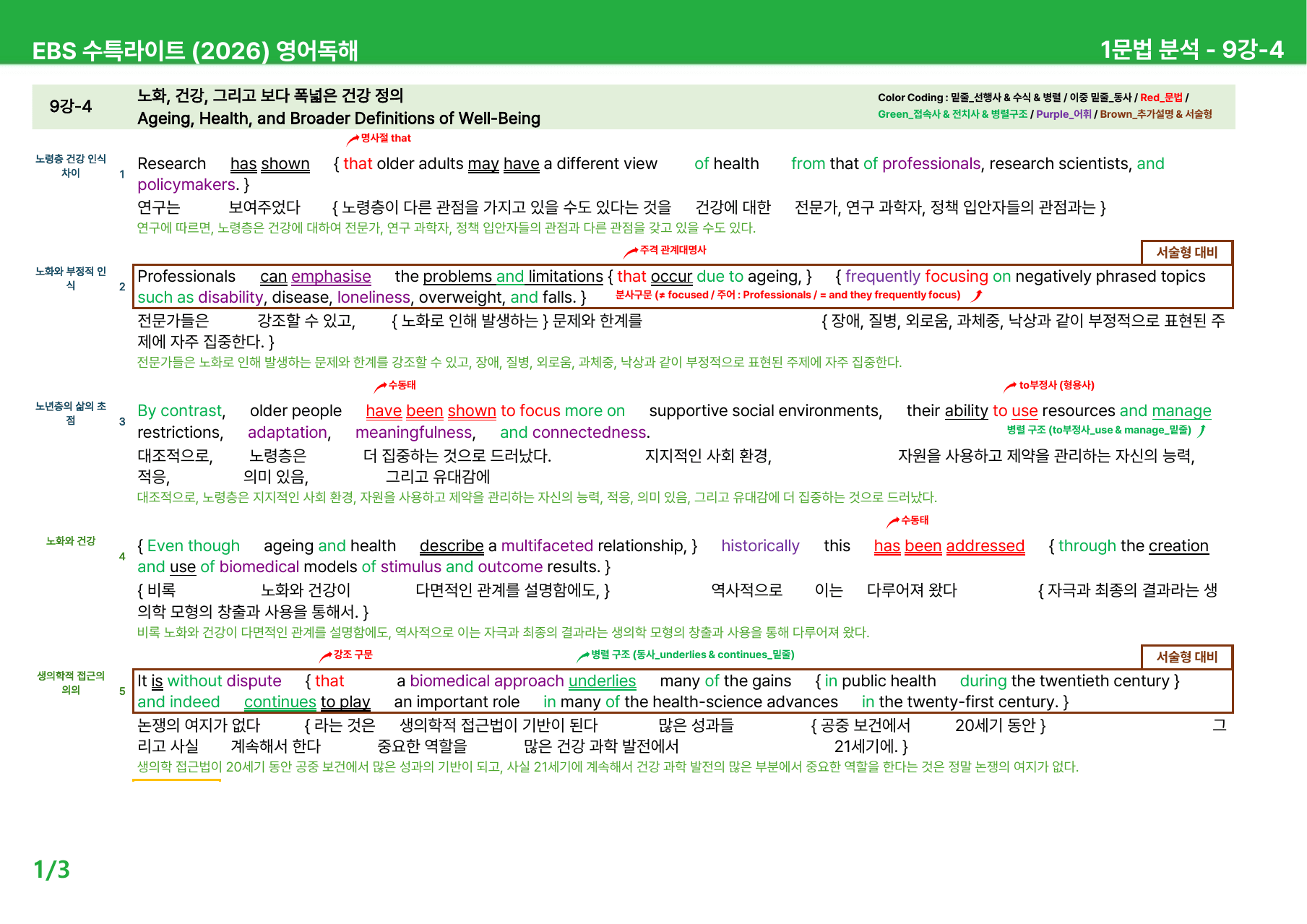Screen dimensions: 1307x924
Task: Click the page number '1/3'
Action: coord(52,870)
